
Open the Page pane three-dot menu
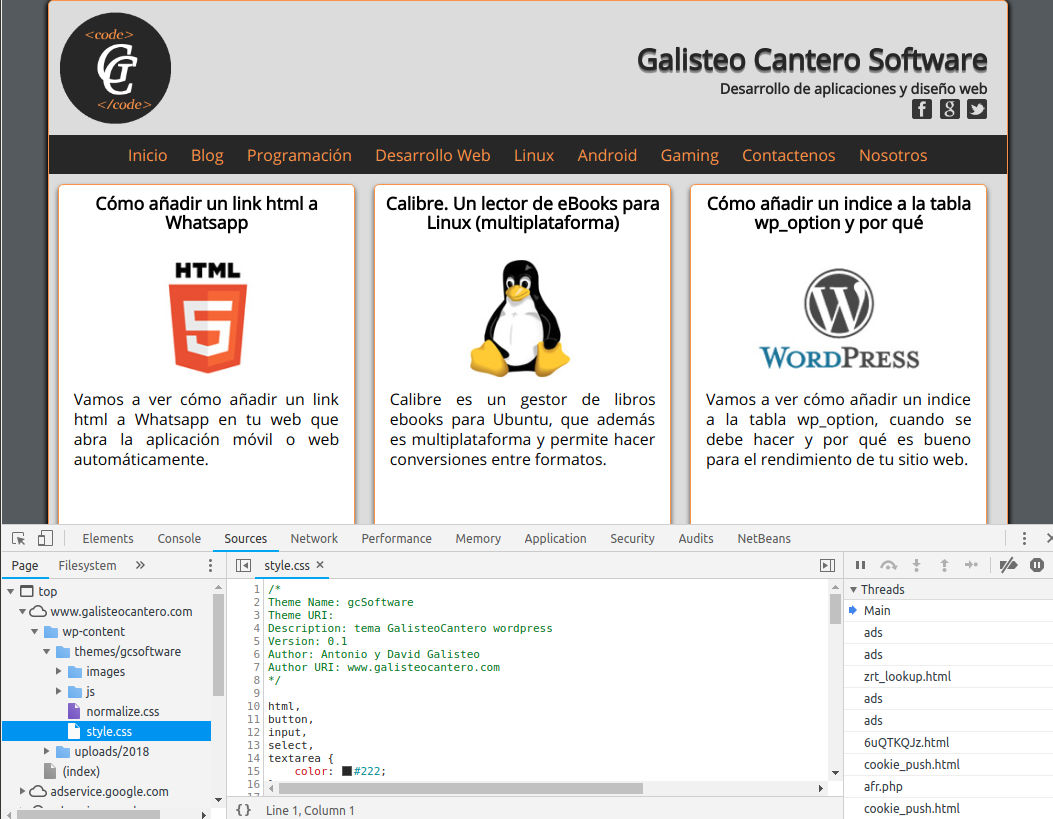(210, 565)
